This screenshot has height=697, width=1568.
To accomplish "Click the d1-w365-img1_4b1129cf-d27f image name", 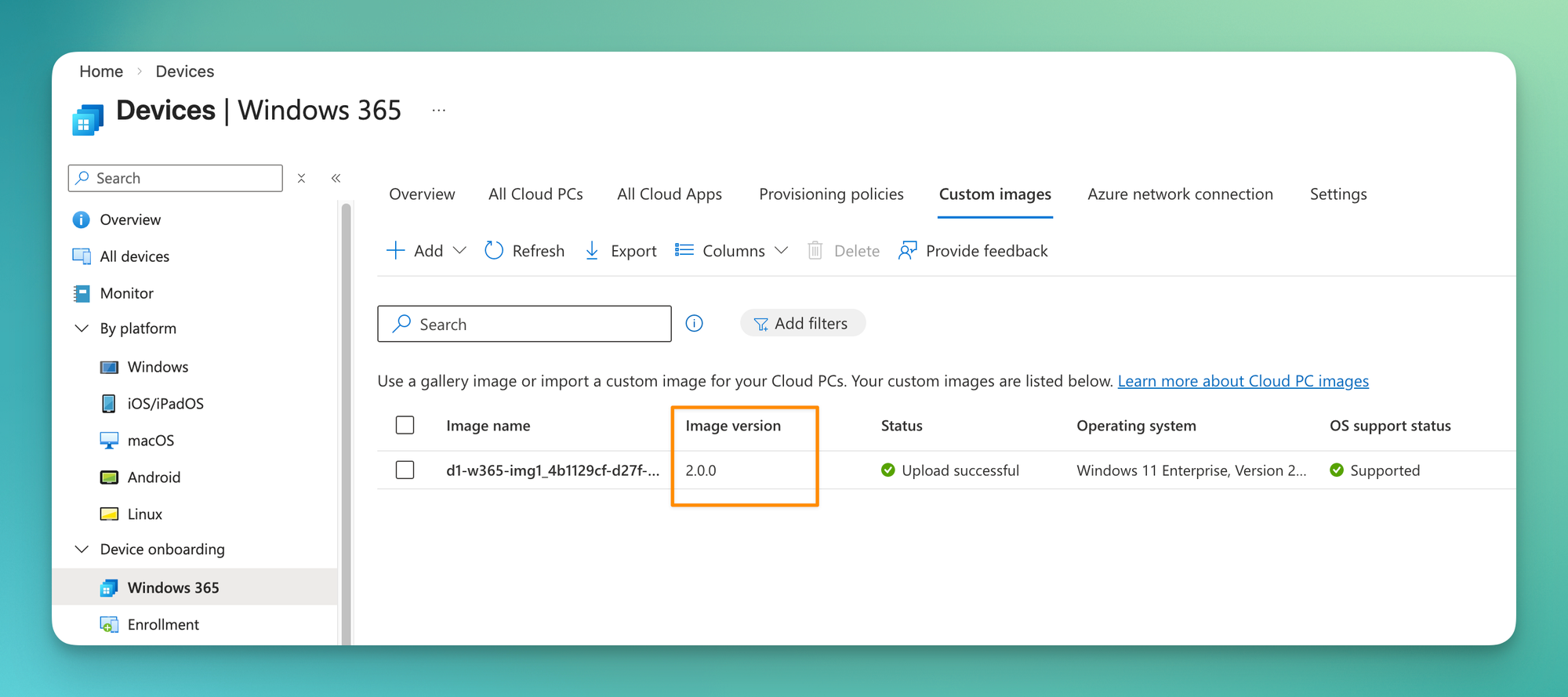I will tap(553, 470).
